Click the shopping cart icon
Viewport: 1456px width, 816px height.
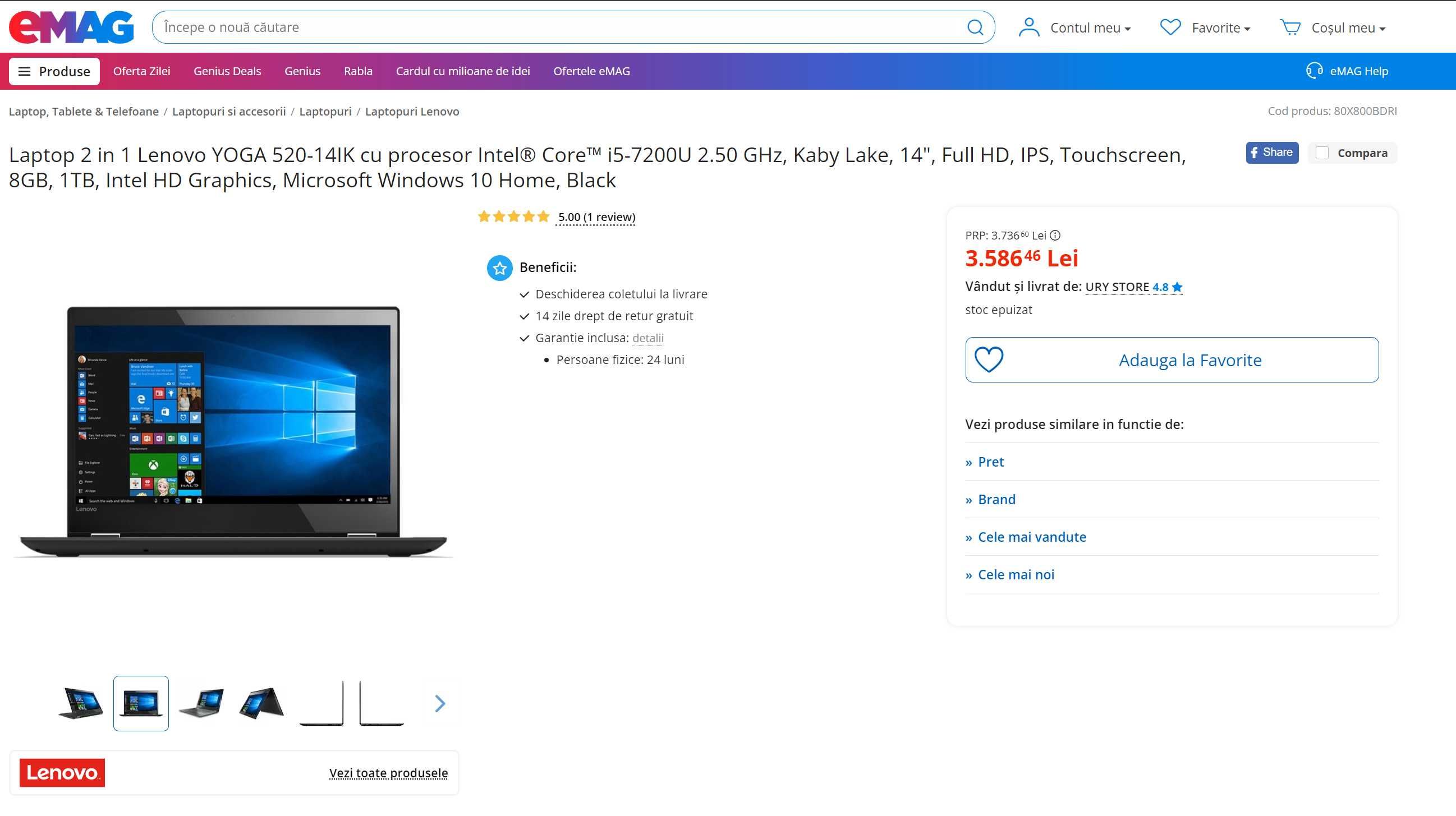pos(1292,27)
